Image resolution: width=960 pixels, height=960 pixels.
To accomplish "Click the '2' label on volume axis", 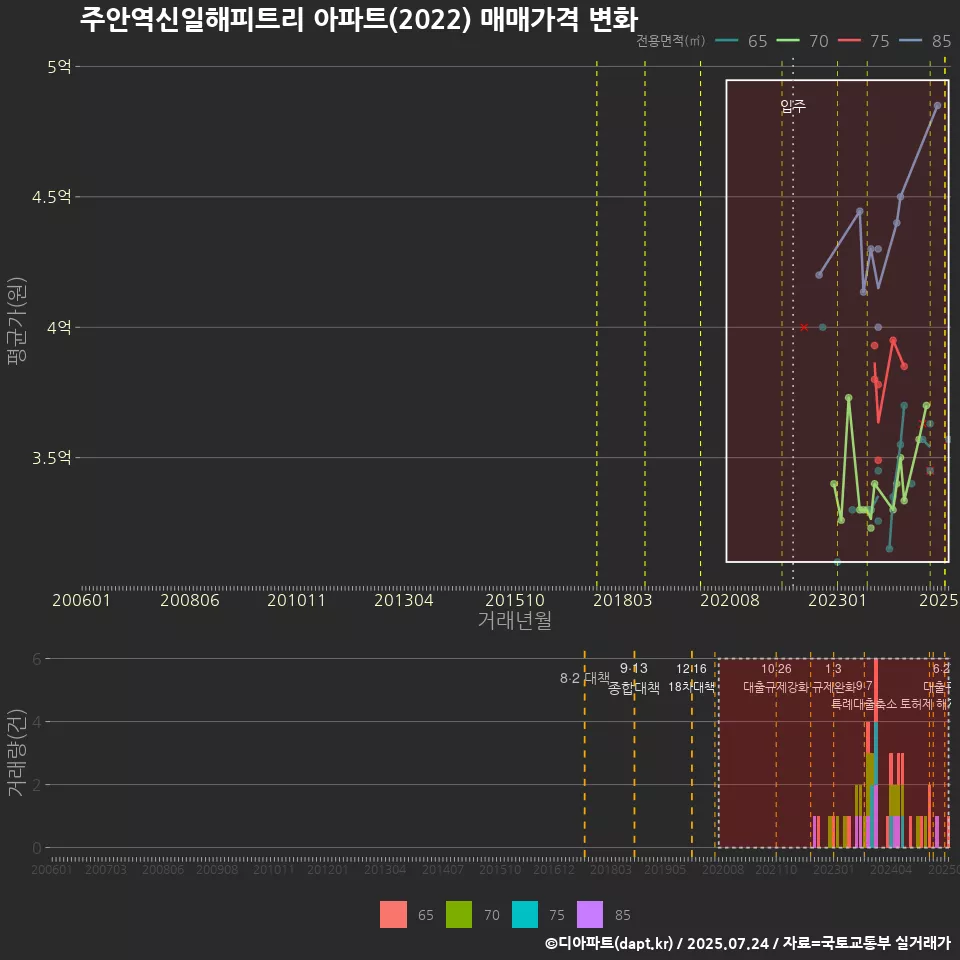I will [37, 785].
